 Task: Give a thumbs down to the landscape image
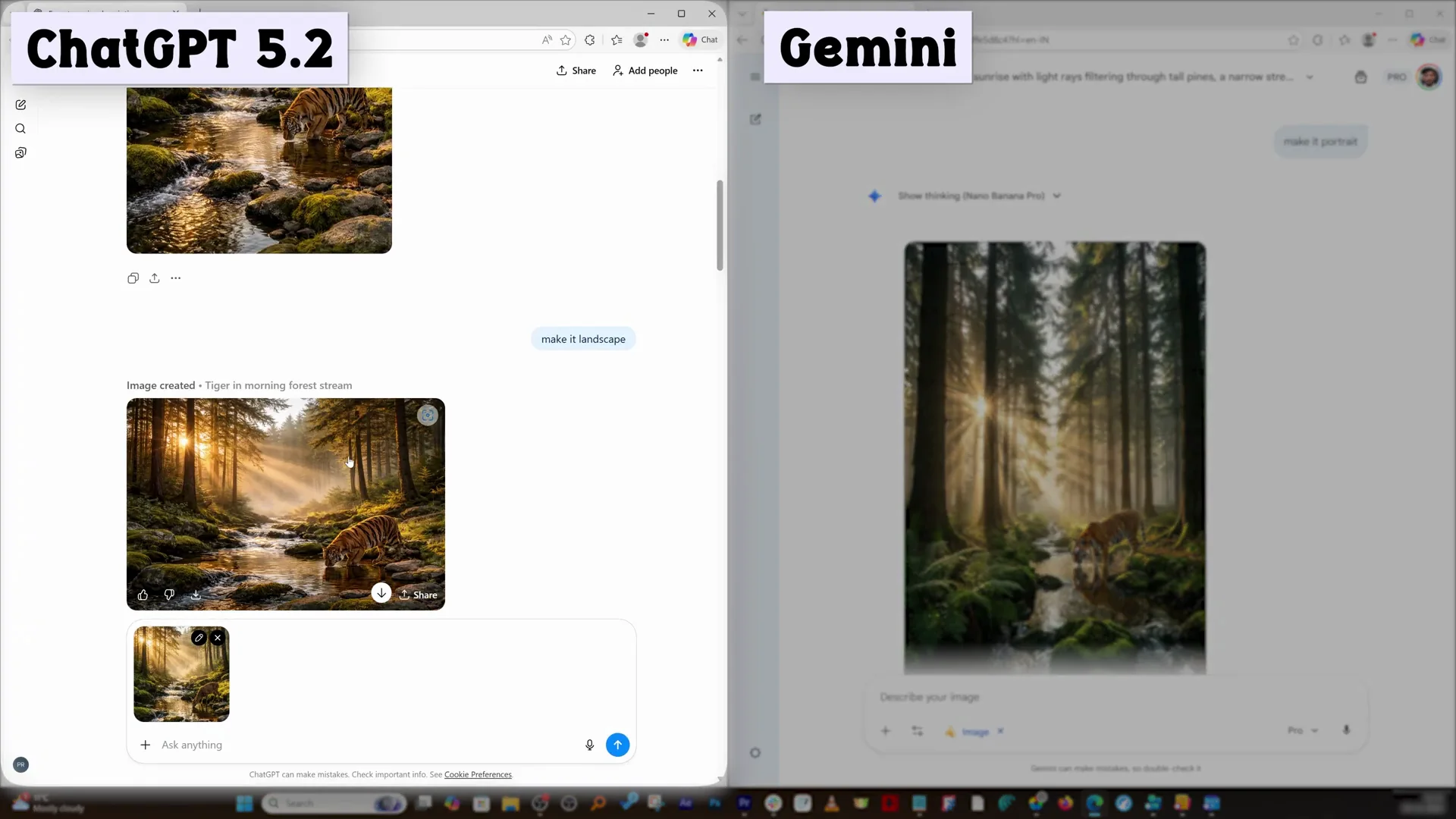[x=169, y=595]
